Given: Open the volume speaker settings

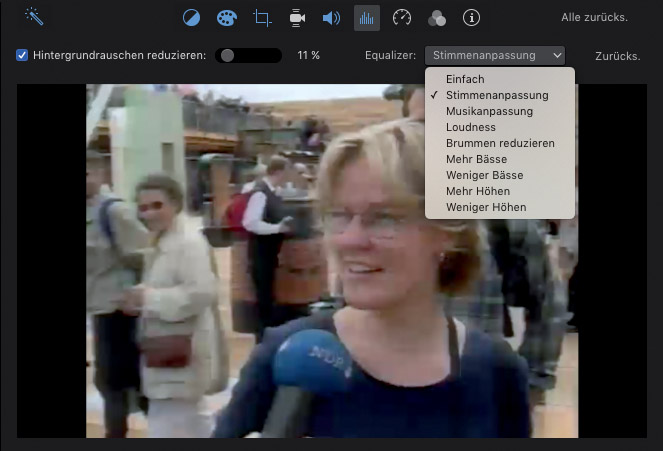Looking at the screenshot, I should pyautogui.click(x=332, y=18).
